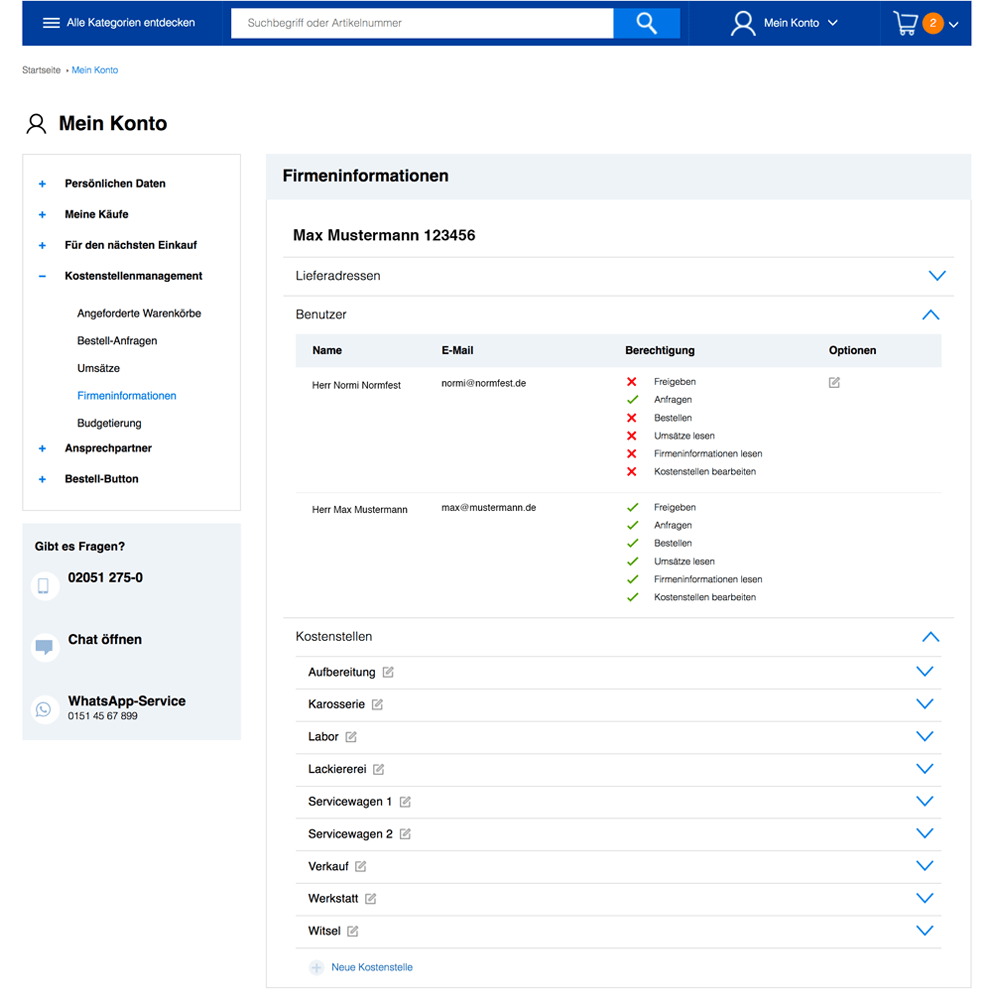Open Bestell-Anfragen in sidebar

(117, 341)
